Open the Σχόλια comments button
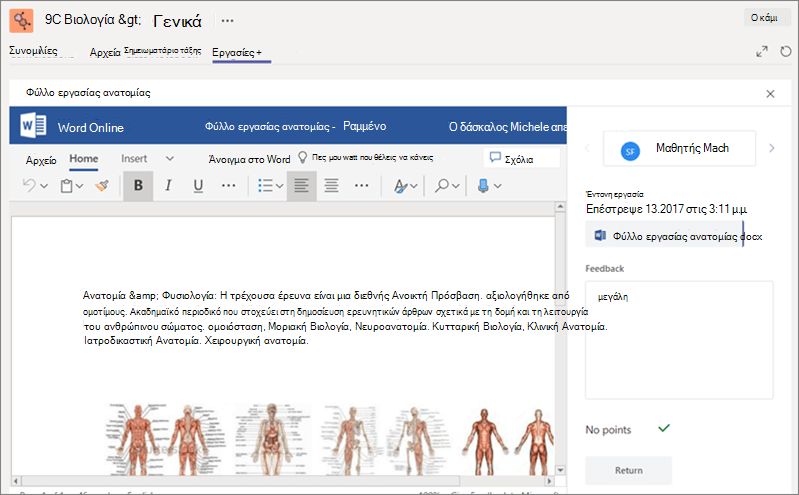The height and width of the screenshot is (495, 799). click(x=521, y=158)
